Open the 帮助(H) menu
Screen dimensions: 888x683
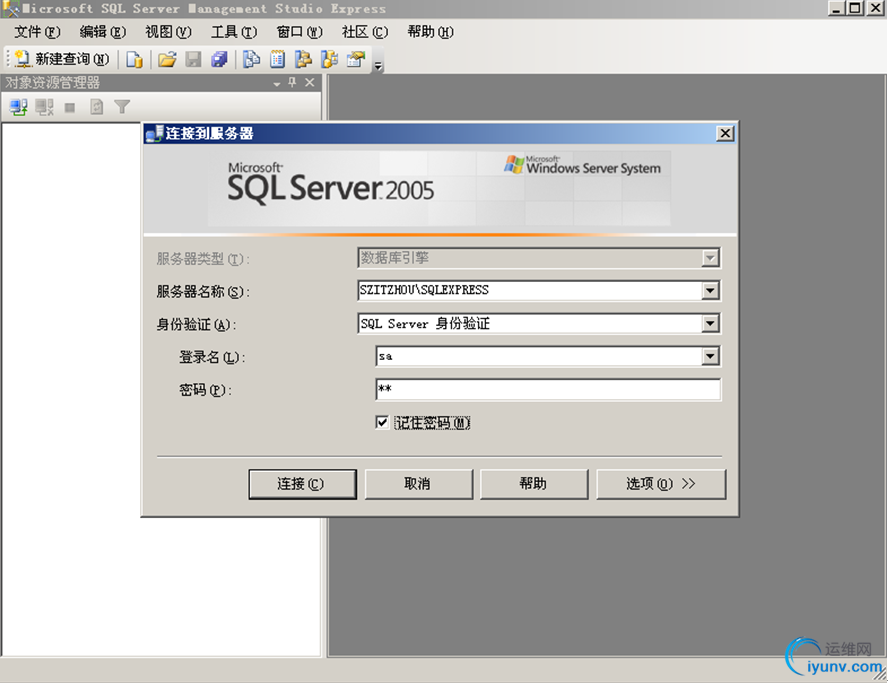pyautogui.click(x=430, y=32)
